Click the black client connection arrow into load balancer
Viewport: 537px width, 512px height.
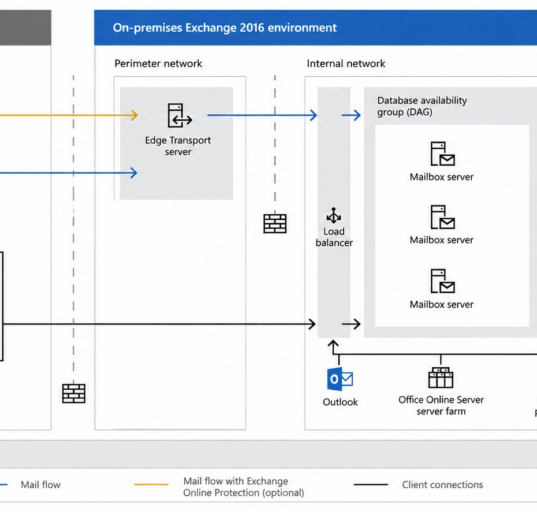(159, 324)
